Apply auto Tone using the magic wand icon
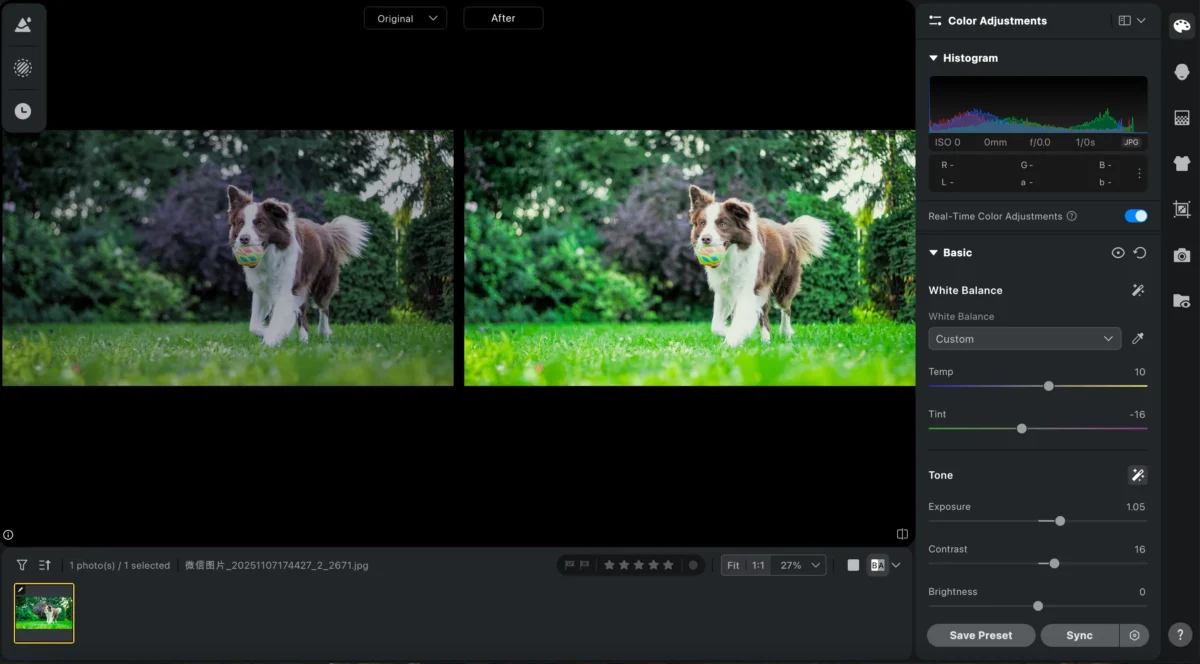 click(x=1137, y=475)
